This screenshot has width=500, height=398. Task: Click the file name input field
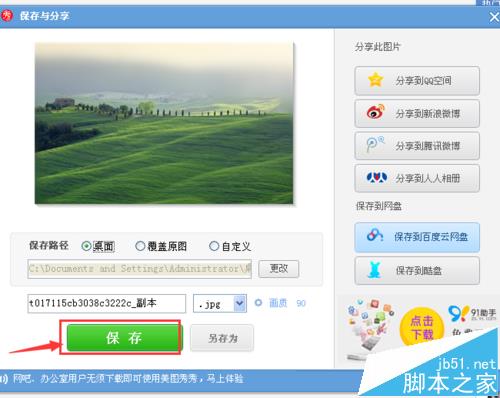107,303
